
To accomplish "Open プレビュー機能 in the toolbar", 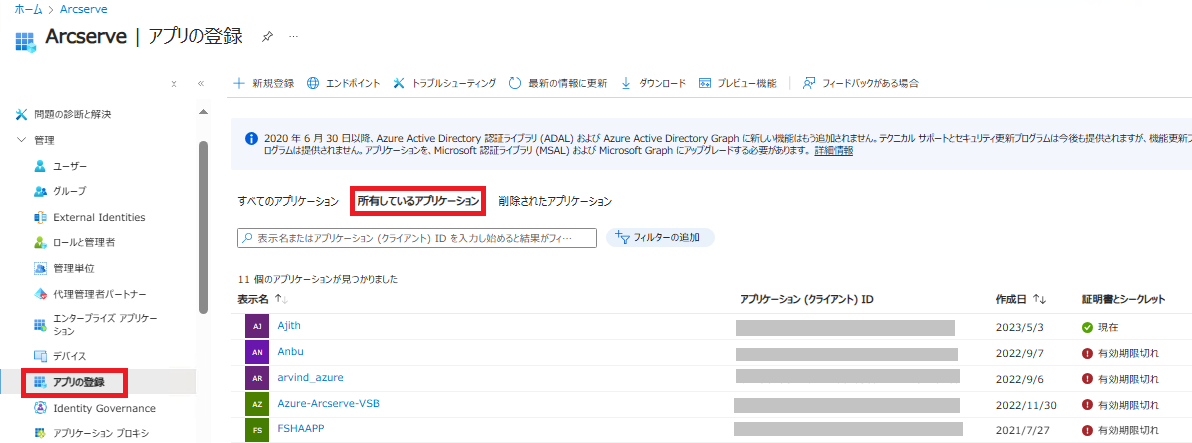I will (737, 84).
